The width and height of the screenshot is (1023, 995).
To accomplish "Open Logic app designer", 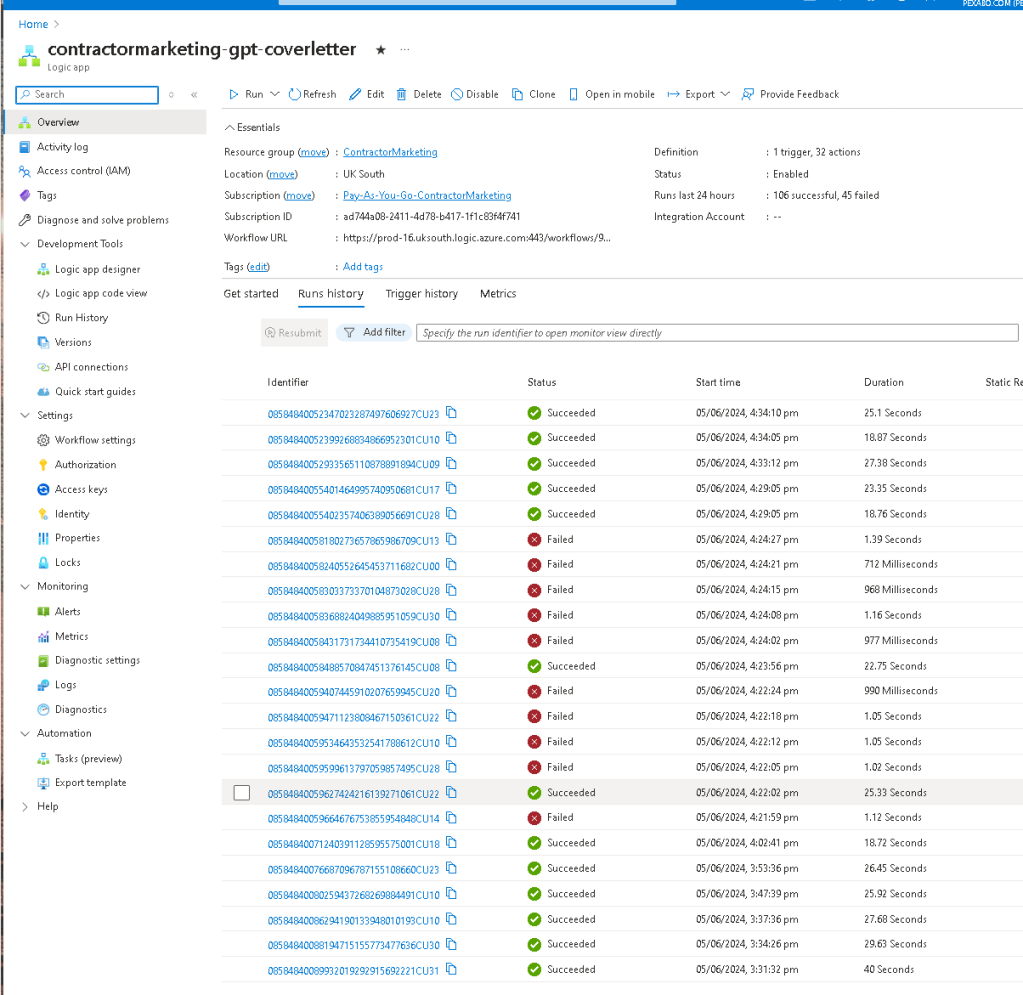I will [x=97, y=269].
